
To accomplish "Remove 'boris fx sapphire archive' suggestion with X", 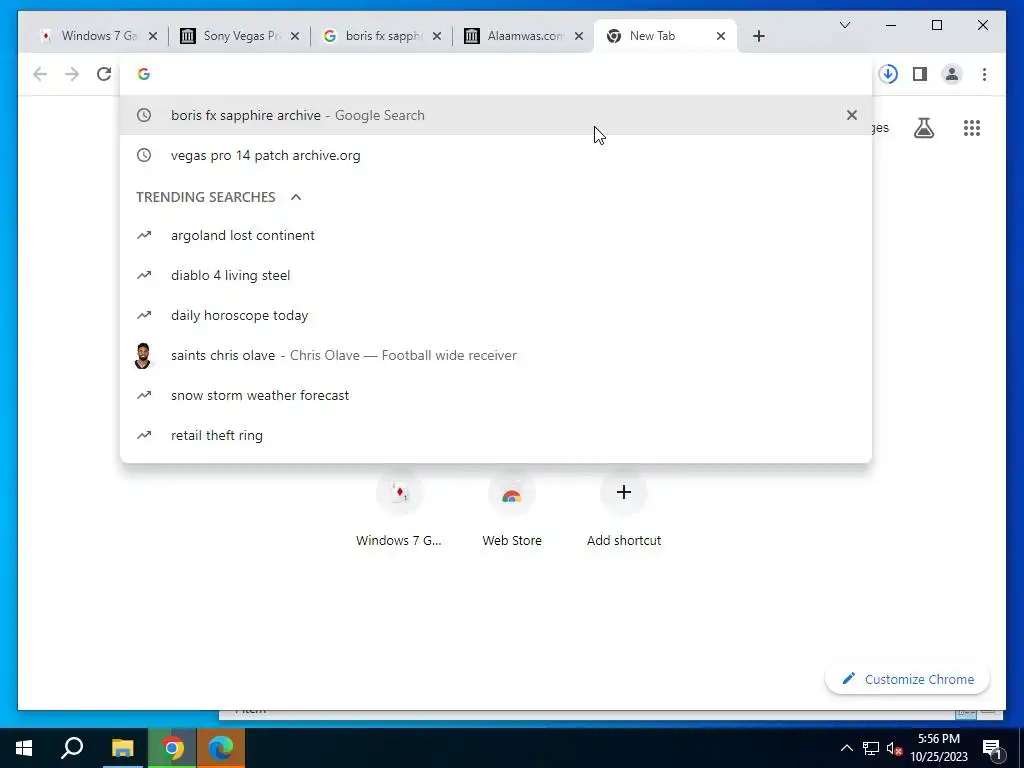I will point(852,115).
